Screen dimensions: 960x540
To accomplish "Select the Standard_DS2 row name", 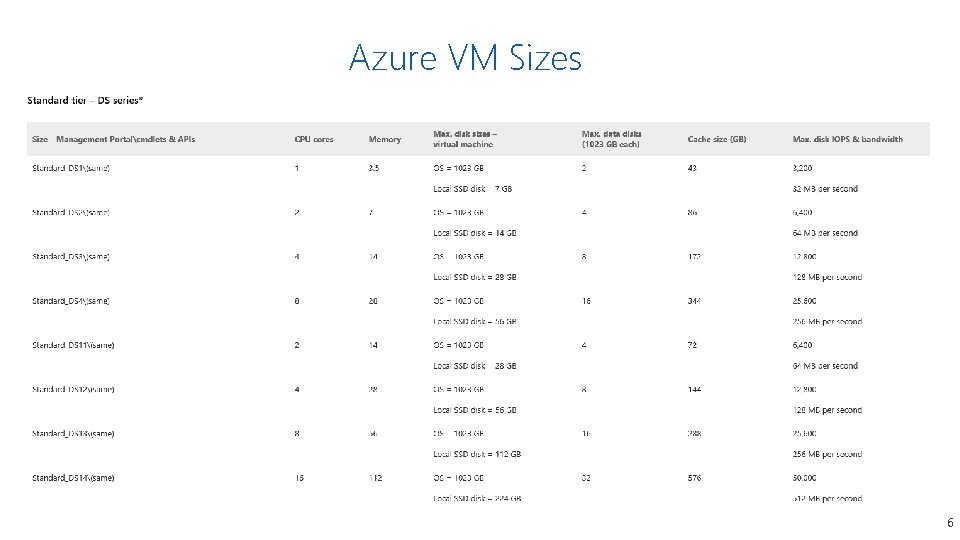I will tap(71, 212).
